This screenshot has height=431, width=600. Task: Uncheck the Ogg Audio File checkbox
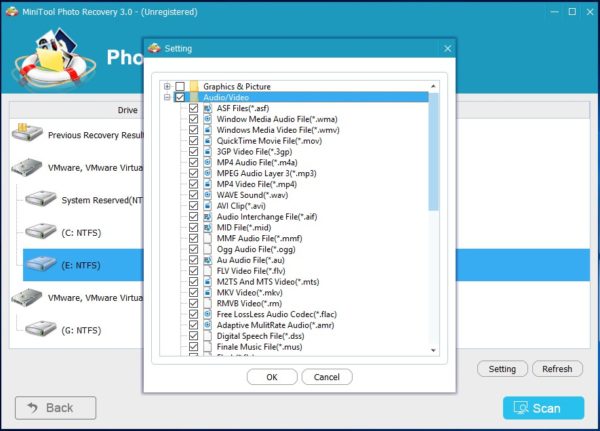pyautogui.click(x=194, y=249)
